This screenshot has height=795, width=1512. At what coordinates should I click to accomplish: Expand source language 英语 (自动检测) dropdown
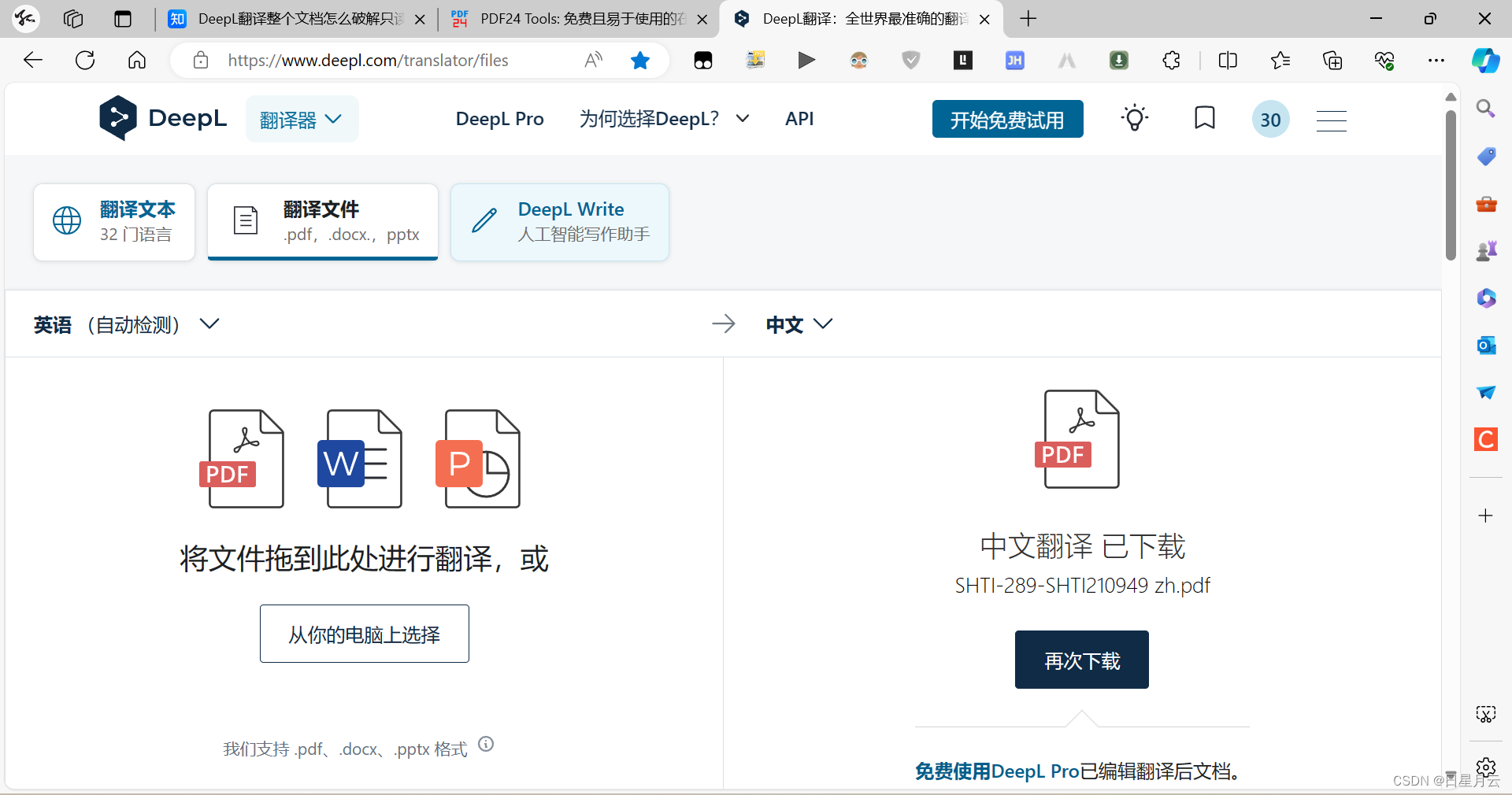(x=126, y=324)
